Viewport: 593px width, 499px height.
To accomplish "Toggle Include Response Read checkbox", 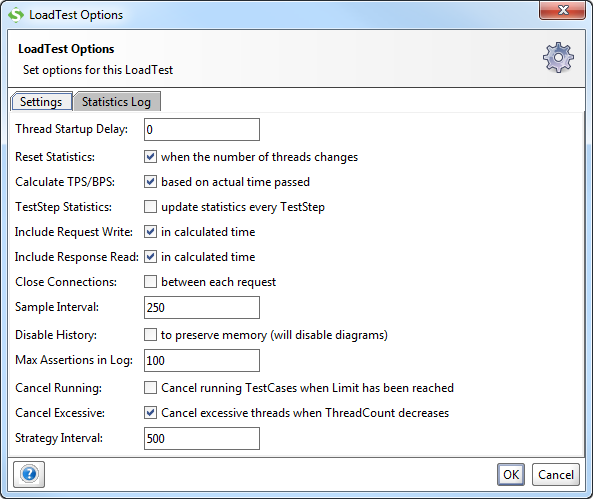I will [x=151, y=256].
